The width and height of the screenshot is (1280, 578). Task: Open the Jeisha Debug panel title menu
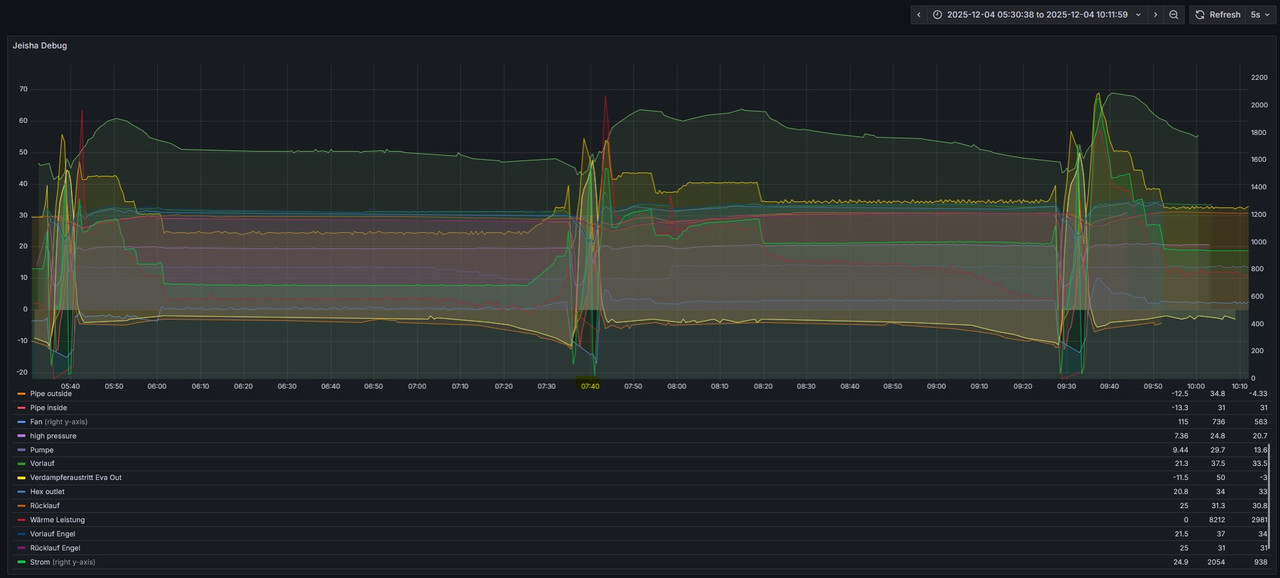pyautogui.click(x=40, y=46)
